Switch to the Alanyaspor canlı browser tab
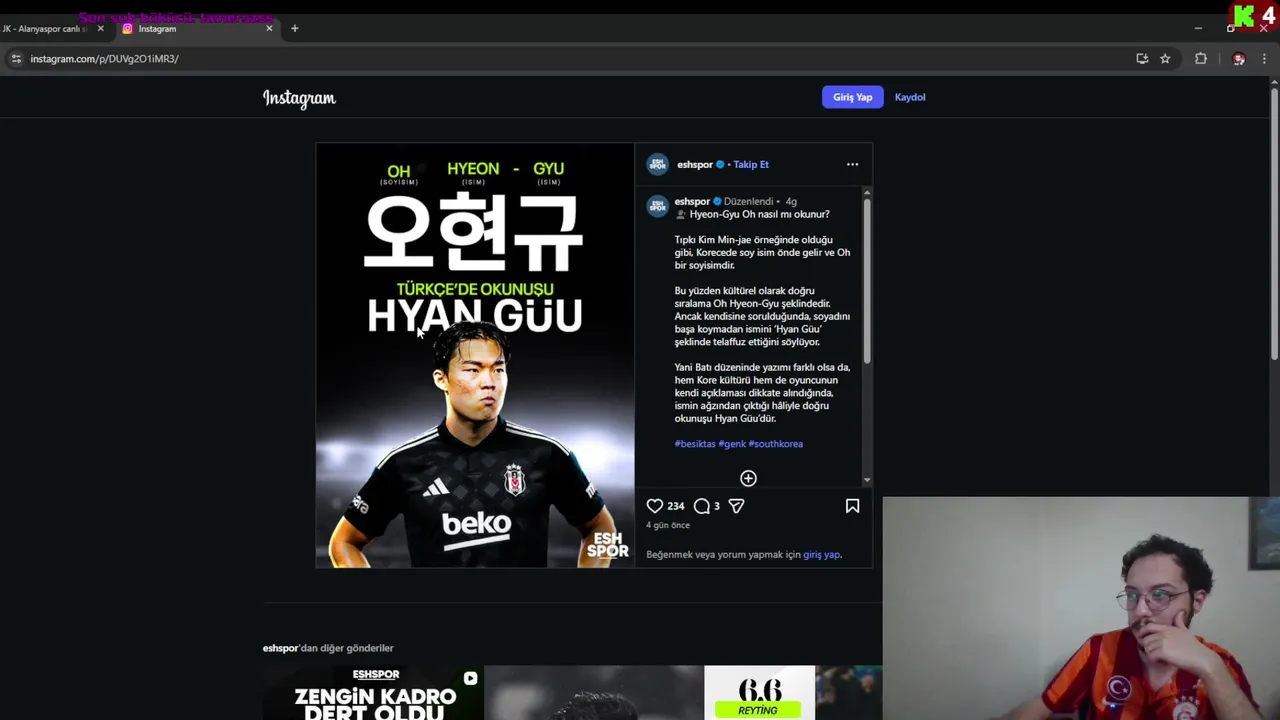The height and width of the screenshot is (720, 1280). tap(45, 28)
